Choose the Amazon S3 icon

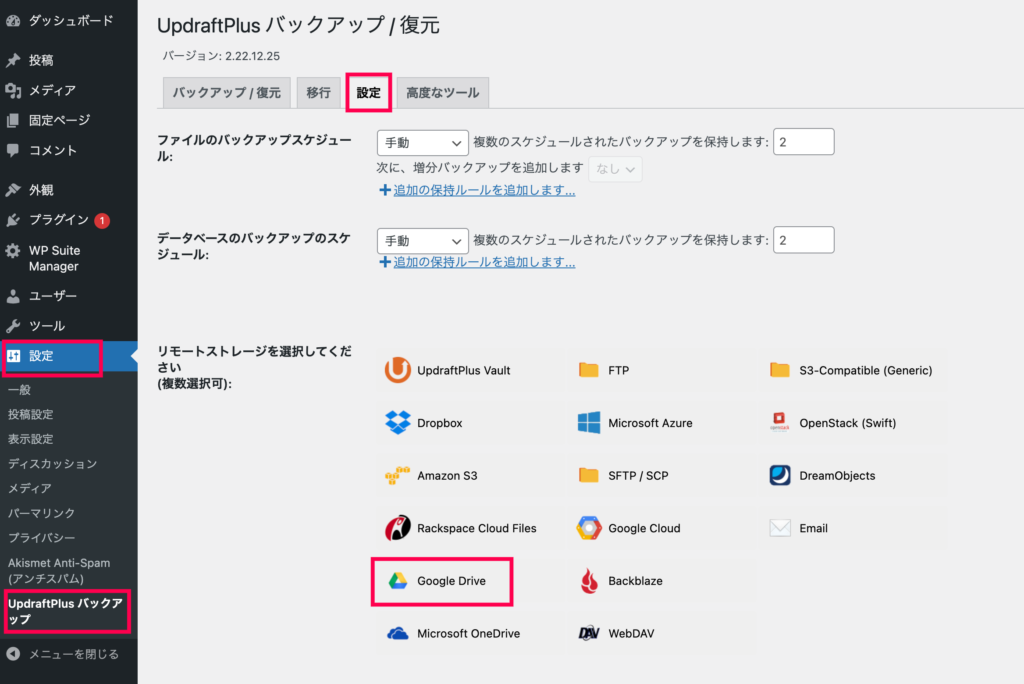pyautogui.click(x=397, y=476)
